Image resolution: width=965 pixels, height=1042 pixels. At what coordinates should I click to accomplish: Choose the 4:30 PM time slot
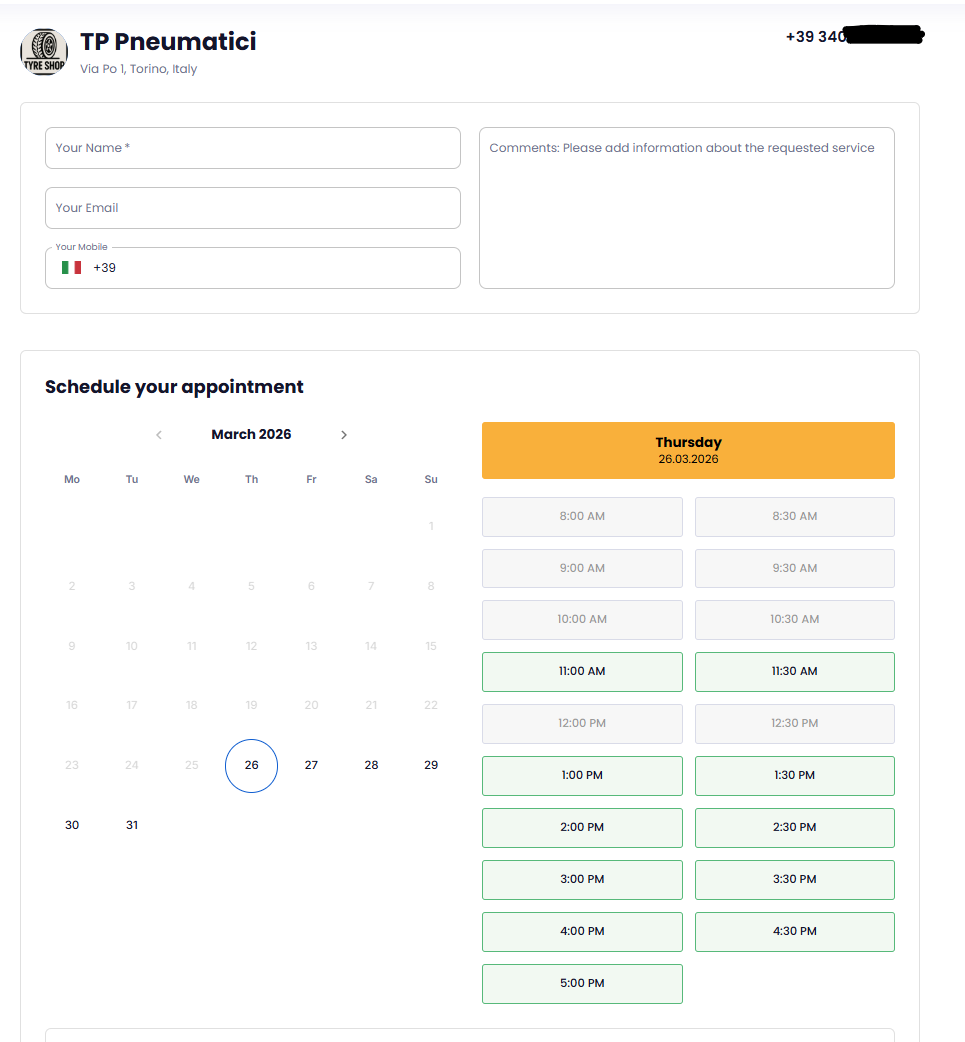tap(794, 931)
